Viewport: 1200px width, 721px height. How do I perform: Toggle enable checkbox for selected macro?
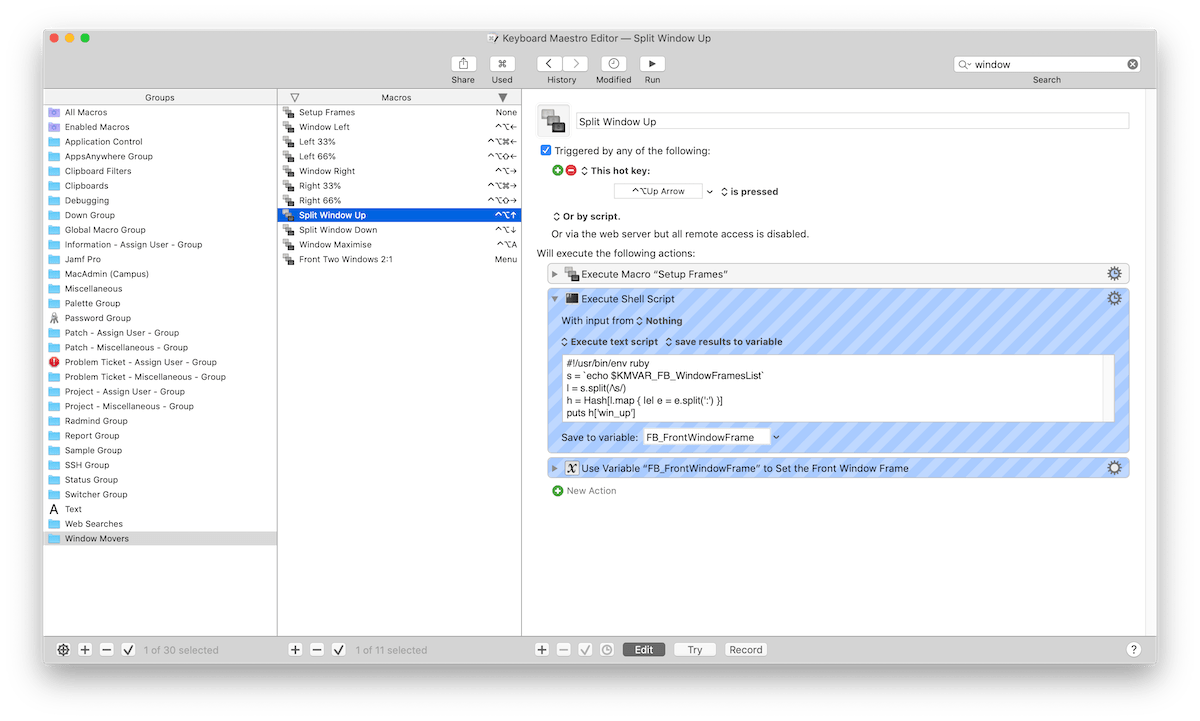coord(339,650)
